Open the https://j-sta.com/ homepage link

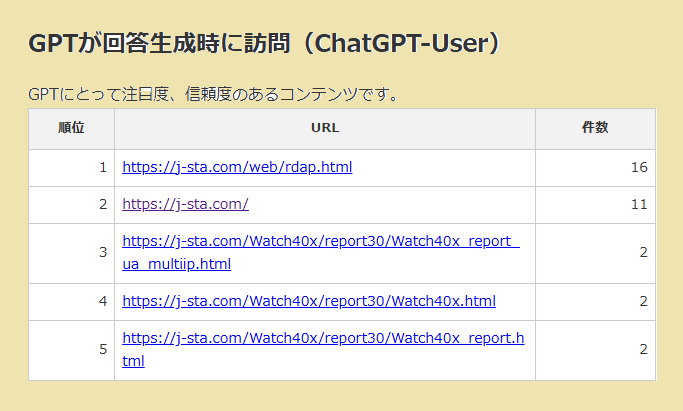185,204
